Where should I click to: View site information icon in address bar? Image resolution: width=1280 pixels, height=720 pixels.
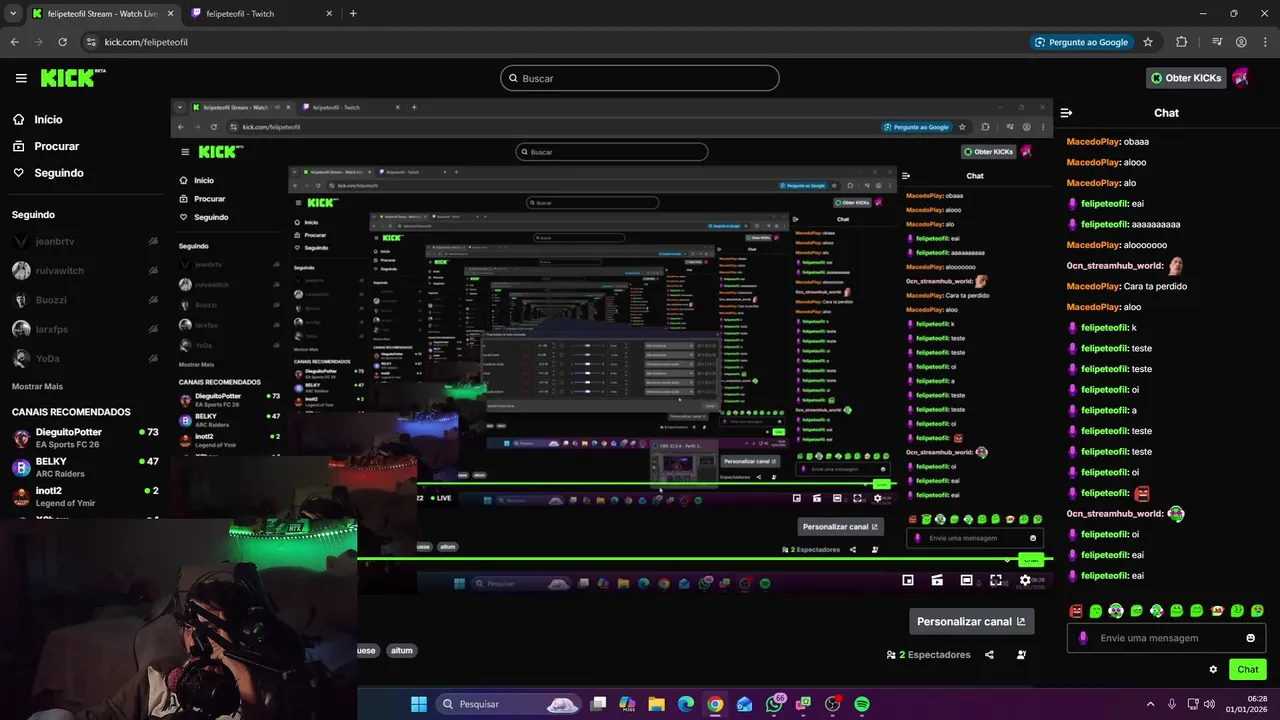tap(91, 42)
